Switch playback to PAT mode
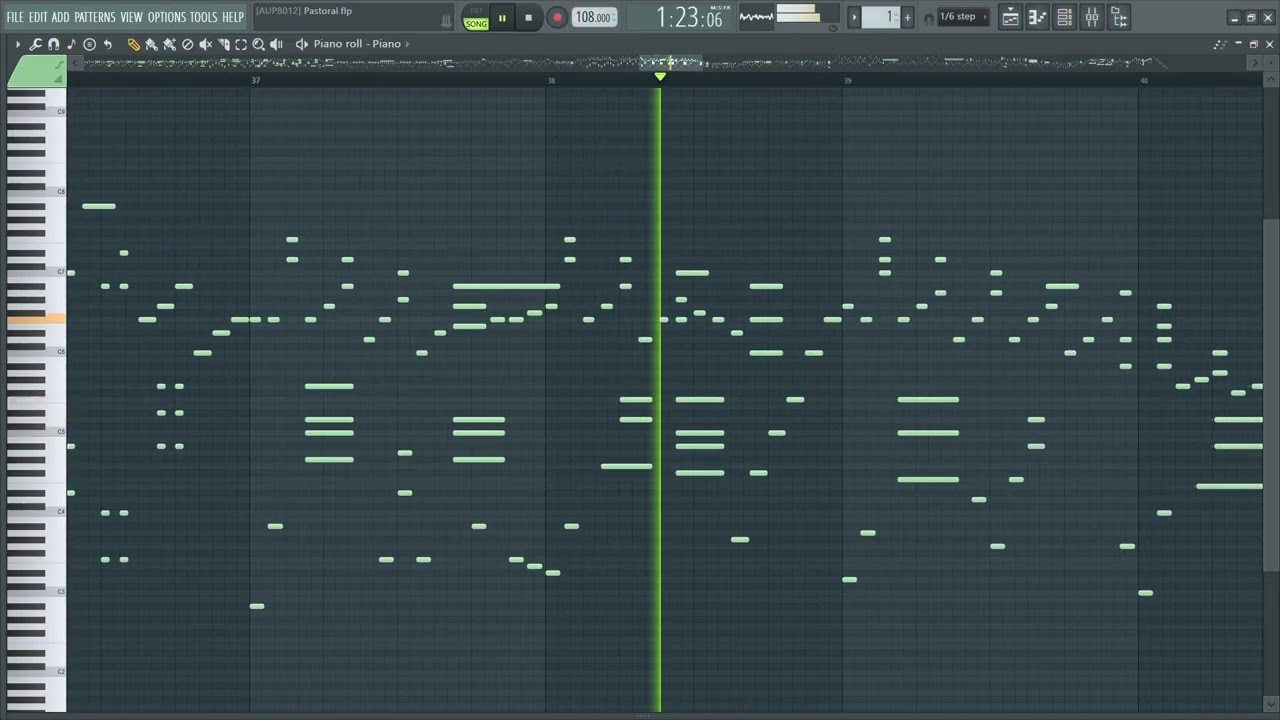Image resolution: width=1280 pixels, height=720 pixels. click(476, 11)
